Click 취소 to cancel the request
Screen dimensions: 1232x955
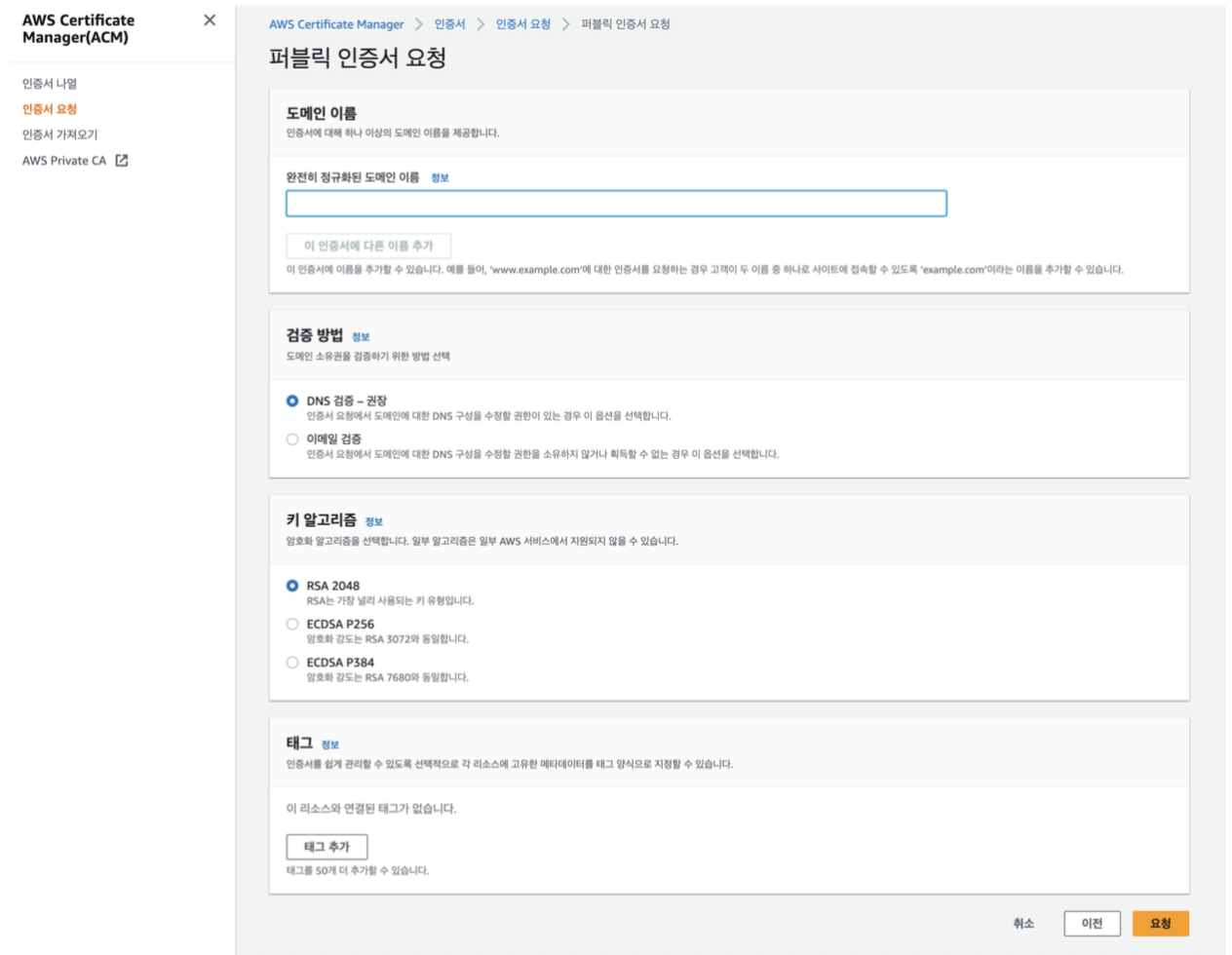pos(1023,923)
